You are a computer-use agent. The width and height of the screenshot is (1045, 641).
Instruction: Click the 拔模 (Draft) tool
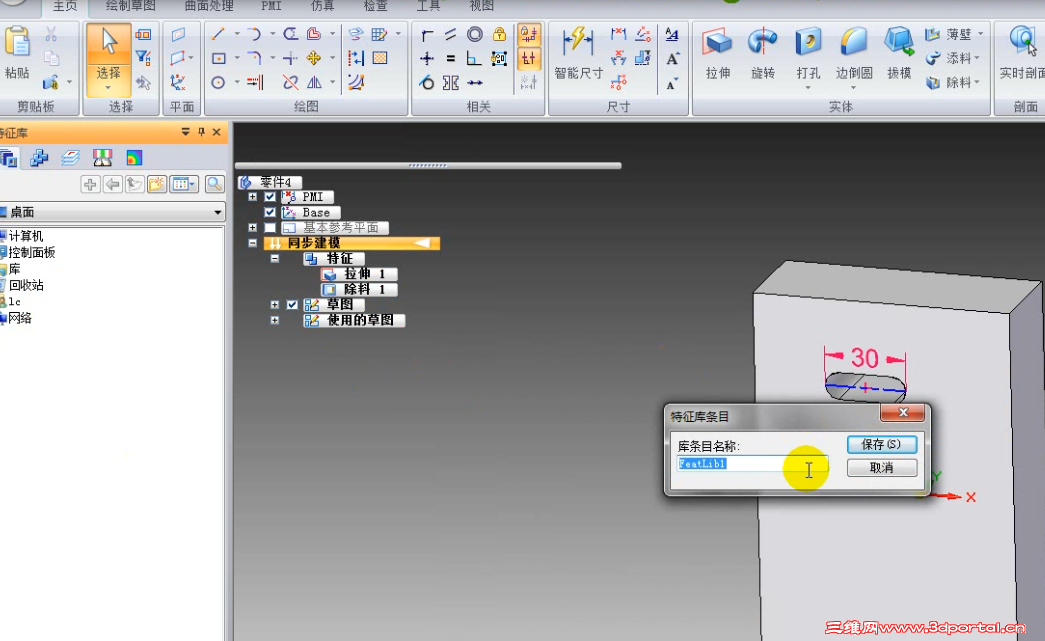[898, 53]
